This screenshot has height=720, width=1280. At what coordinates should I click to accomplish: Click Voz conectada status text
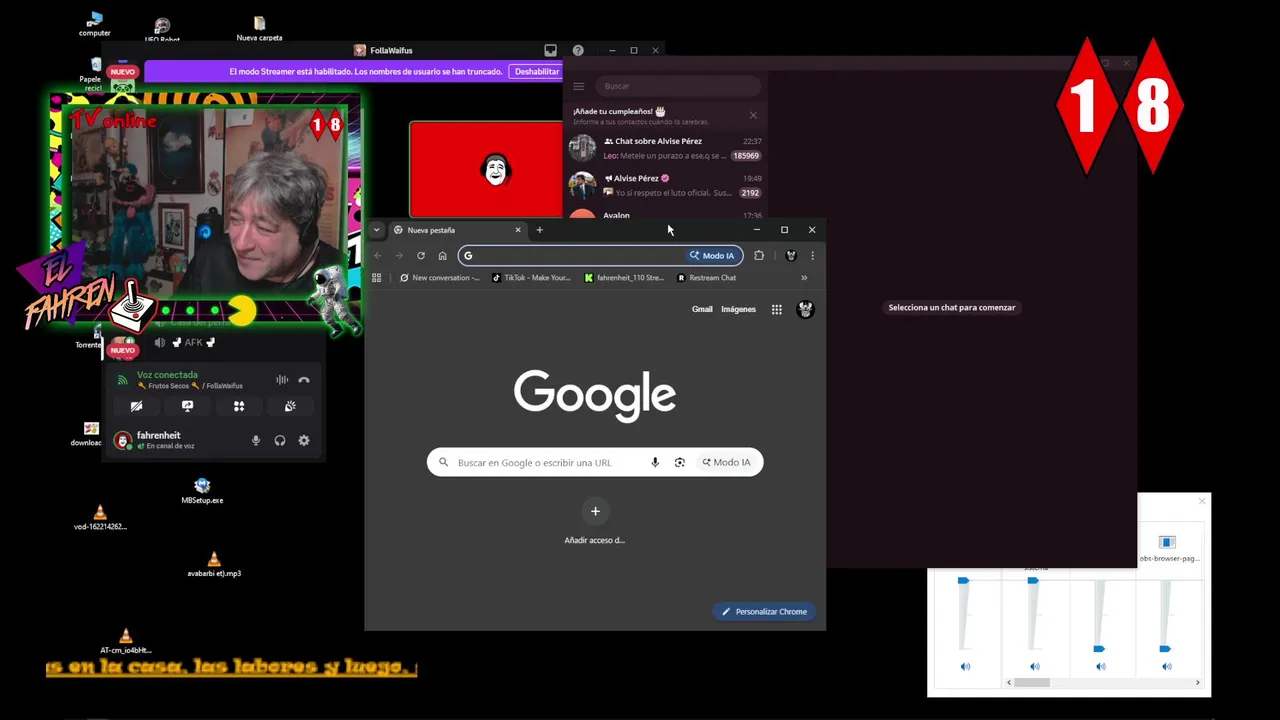pos(167,375)
